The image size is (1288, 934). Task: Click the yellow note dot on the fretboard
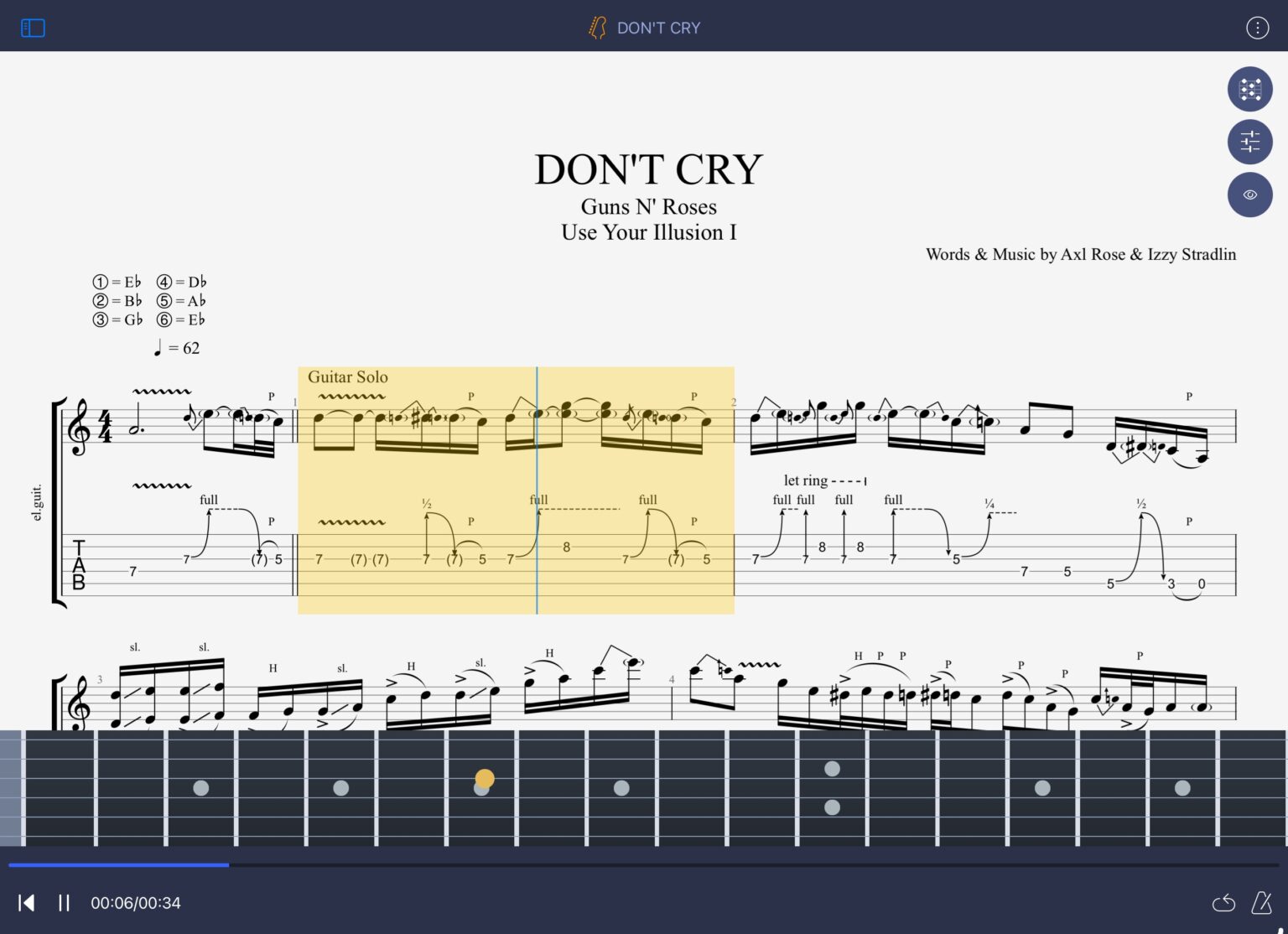(x=483, y=779)
